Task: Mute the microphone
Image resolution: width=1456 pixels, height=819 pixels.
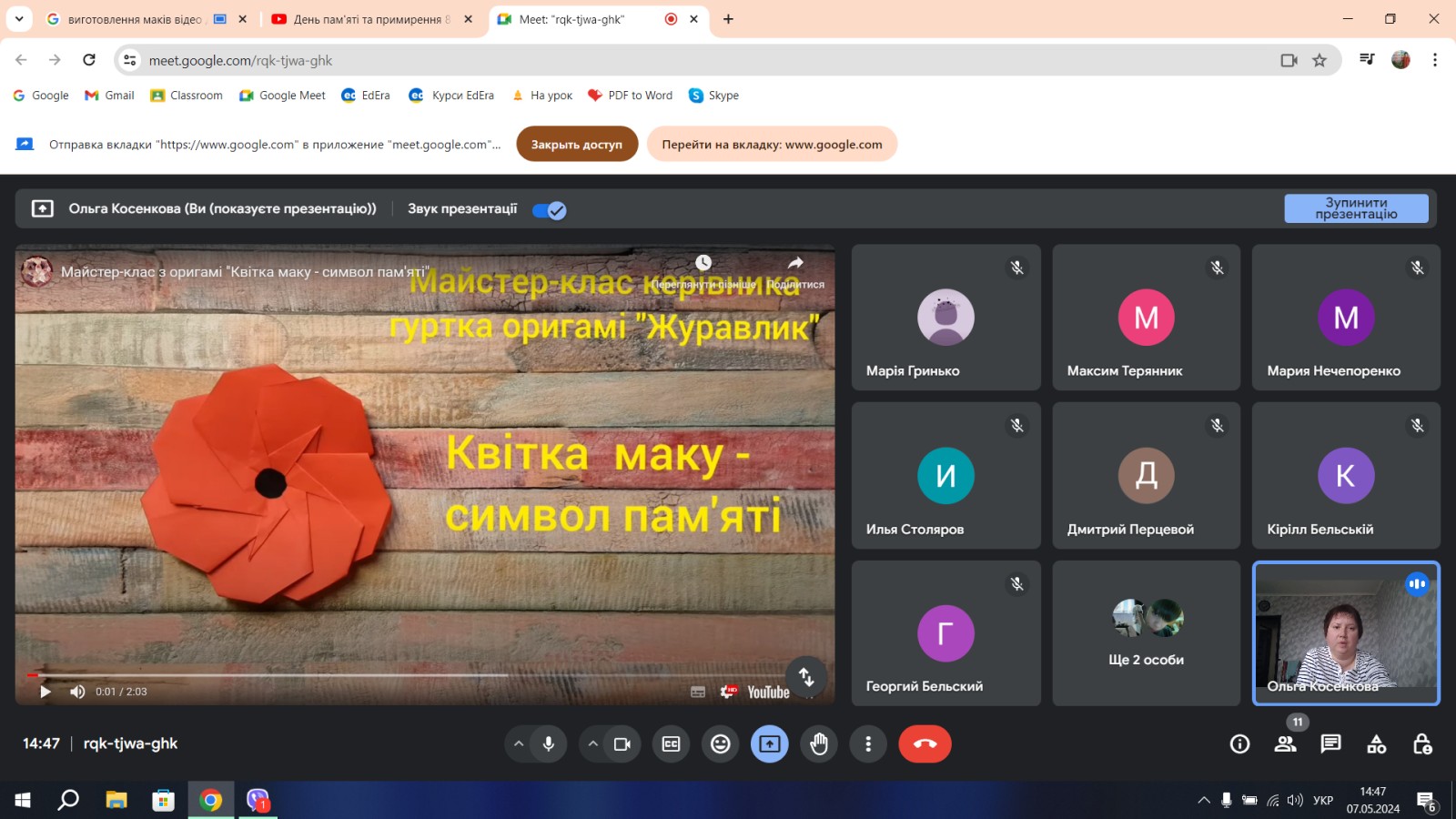Action: click(549, 744)
